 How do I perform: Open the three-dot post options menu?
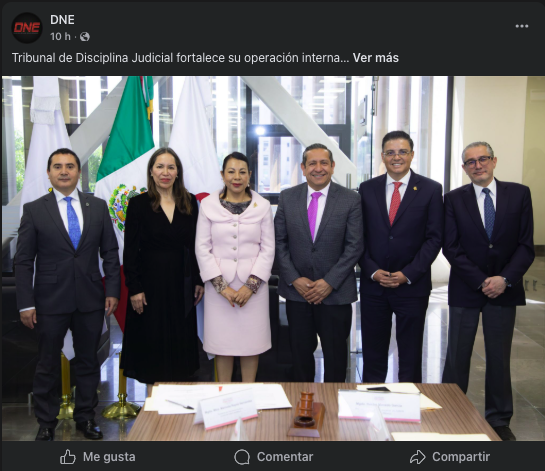coord(522,26)
